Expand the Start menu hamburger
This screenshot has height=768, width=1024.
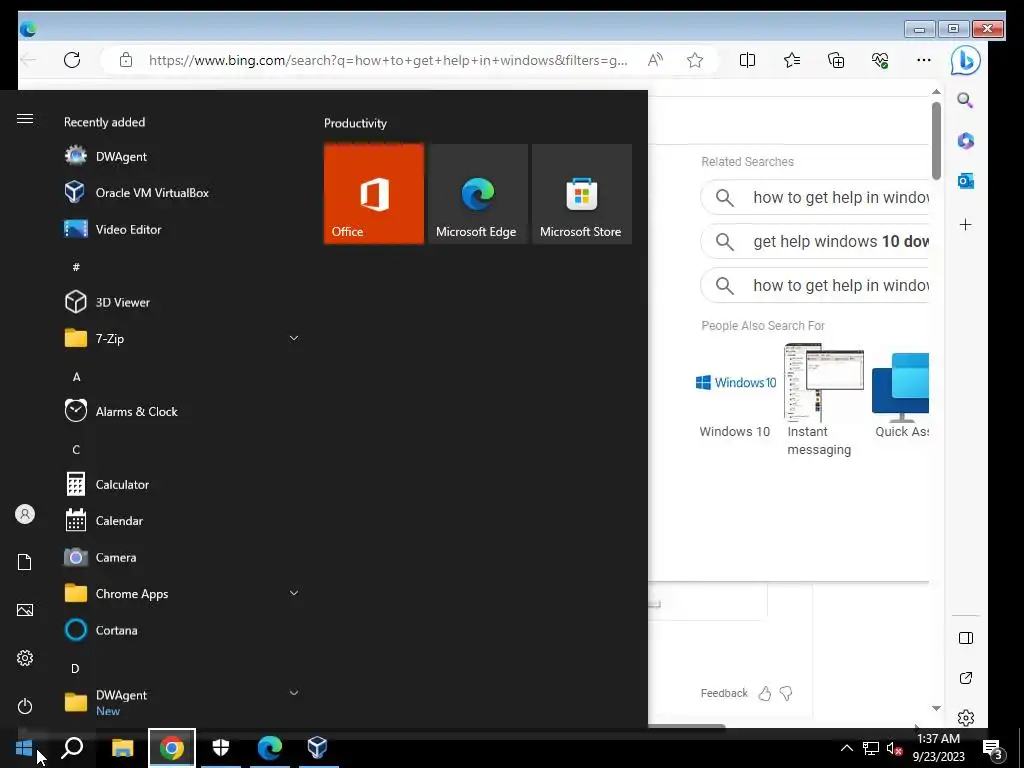point(25,119)
